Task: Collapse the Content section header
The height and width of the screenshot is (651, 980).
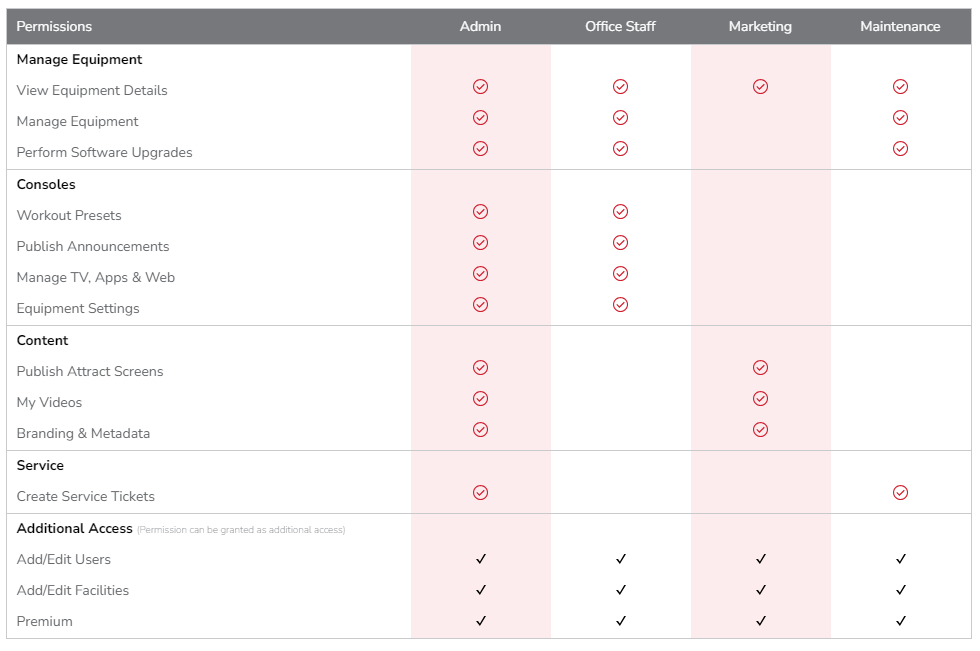Action: (42, 340)
